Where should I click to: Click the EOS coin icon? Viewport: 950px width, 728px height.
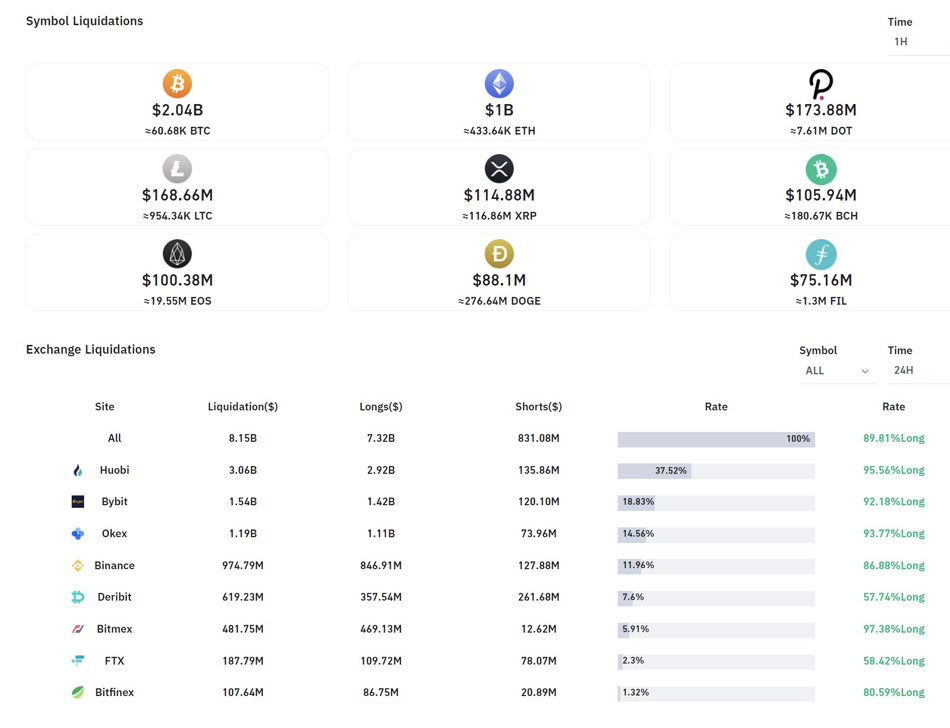click(x=177, y=253)
